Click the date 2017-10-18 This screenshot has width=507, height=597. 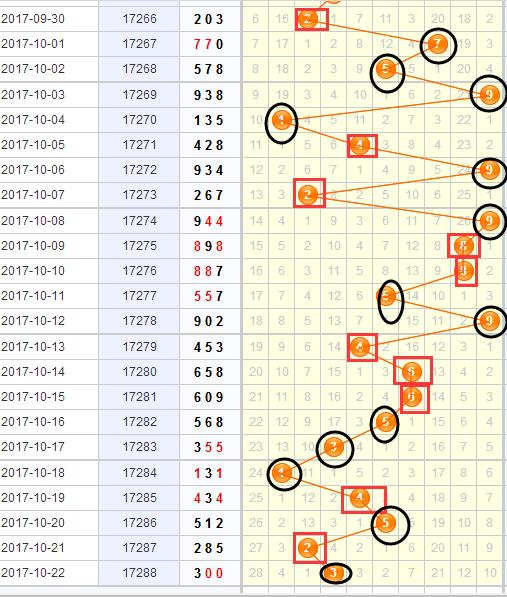tap(33, 472)
